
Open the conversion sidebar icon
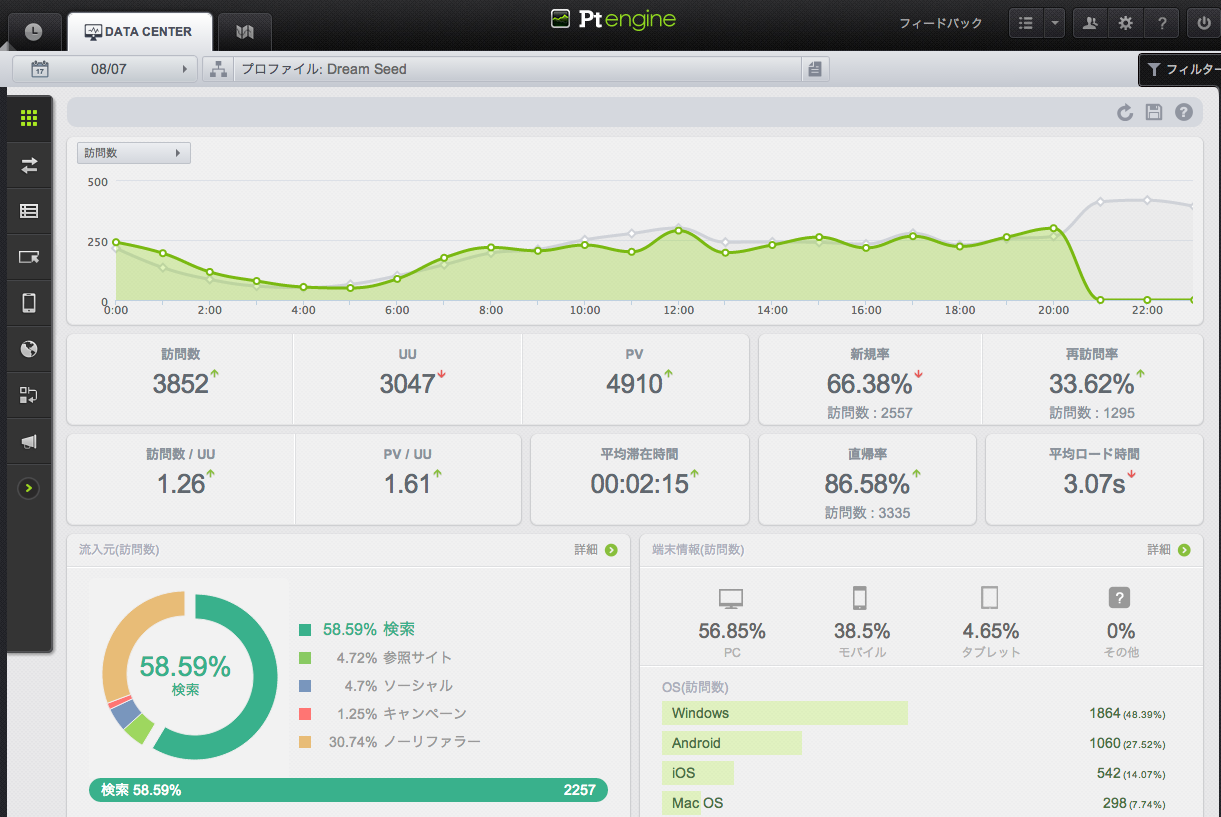pyautogui.click(x=29, y=395)
